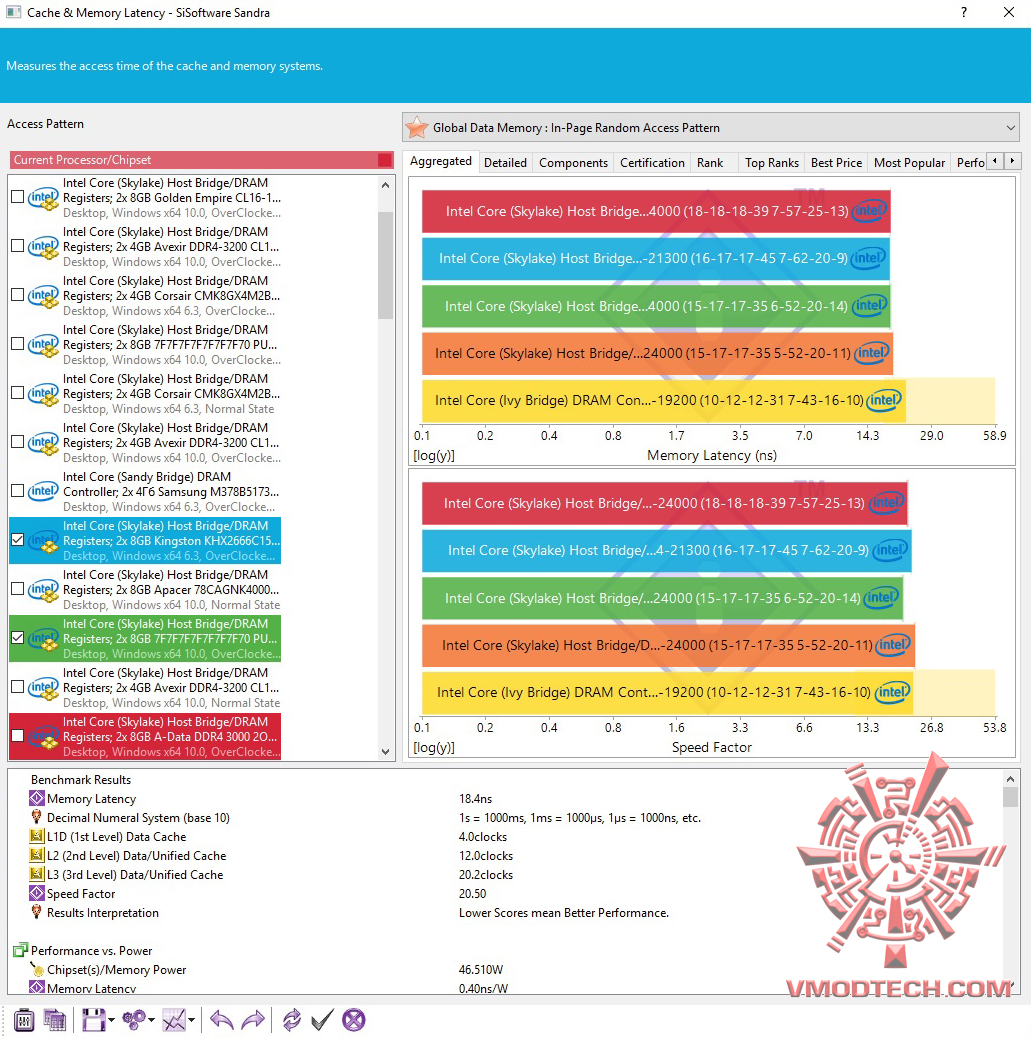
Task: Switch to the Aggregated tab
Action: pyautogui.click(x=441, y=162)
